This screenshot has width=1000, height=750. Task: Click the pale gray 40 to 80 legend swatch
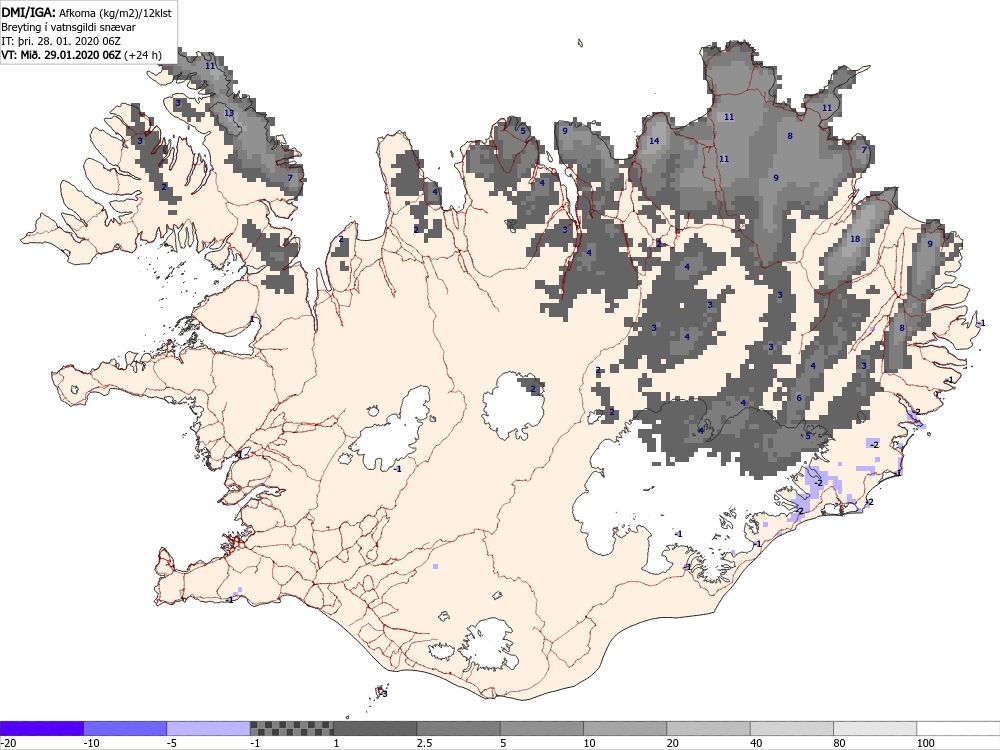pyautogui.click(x=792, y=728)
